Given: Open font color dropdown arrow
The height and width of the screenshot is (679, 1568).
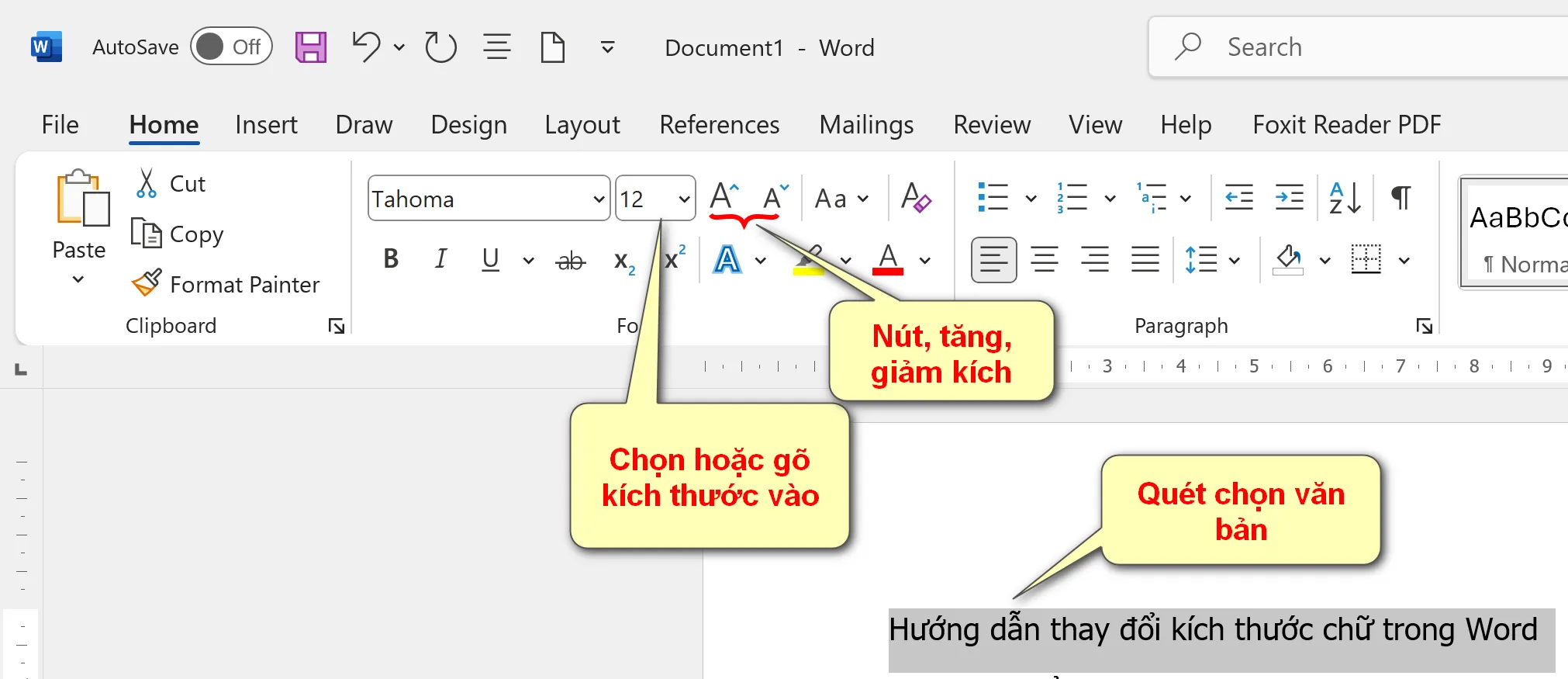Looking at the screenshot, I should point(924,261).
